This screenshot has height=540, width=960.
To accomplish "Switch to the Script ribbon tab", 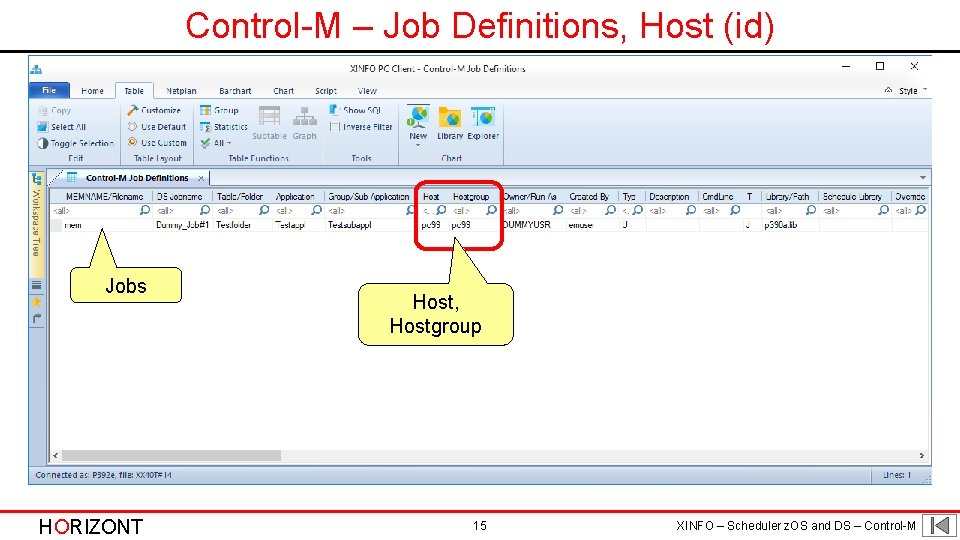I will (326, 91).
